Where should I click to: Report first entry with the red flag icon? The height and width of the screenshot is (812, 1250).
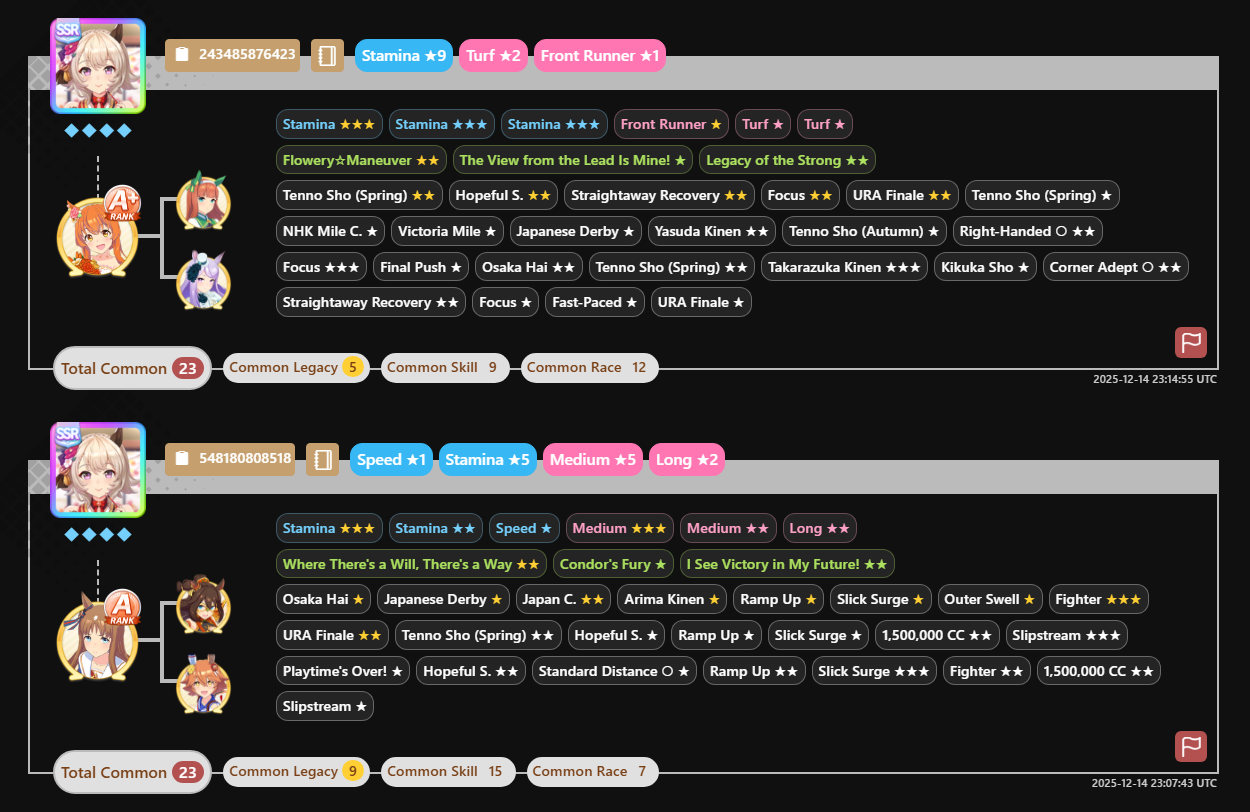click(x=1191, y=342)
